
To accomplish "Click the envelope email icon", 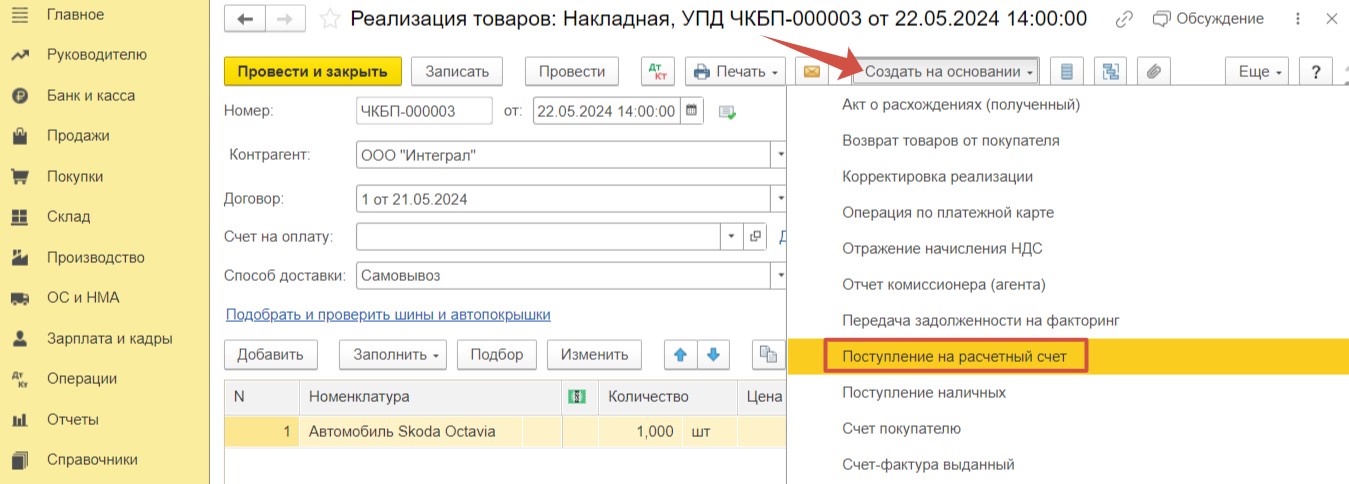I will [x=812, y=72].
